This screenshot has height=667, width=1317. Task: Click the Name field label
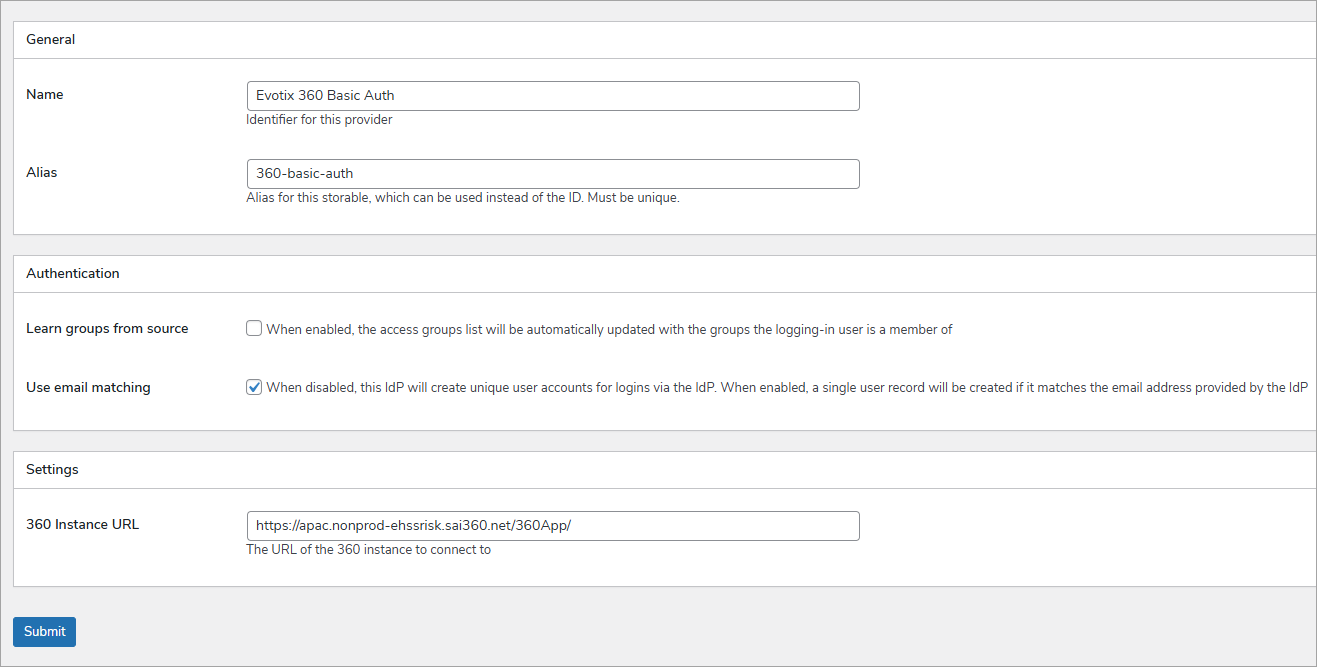click(44, 94)
